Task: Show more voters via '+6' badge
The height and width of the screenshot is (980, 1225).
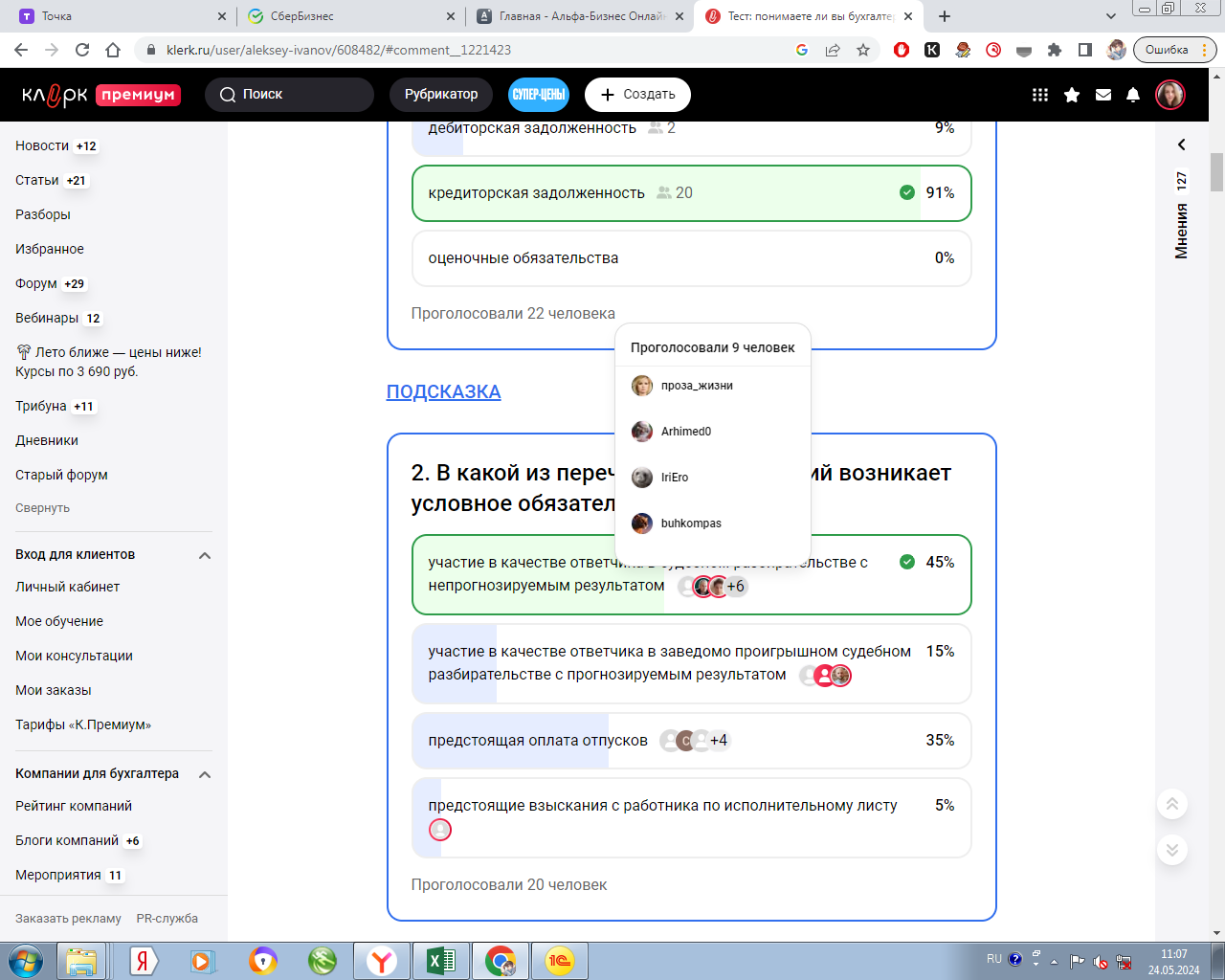Action: 735,587
